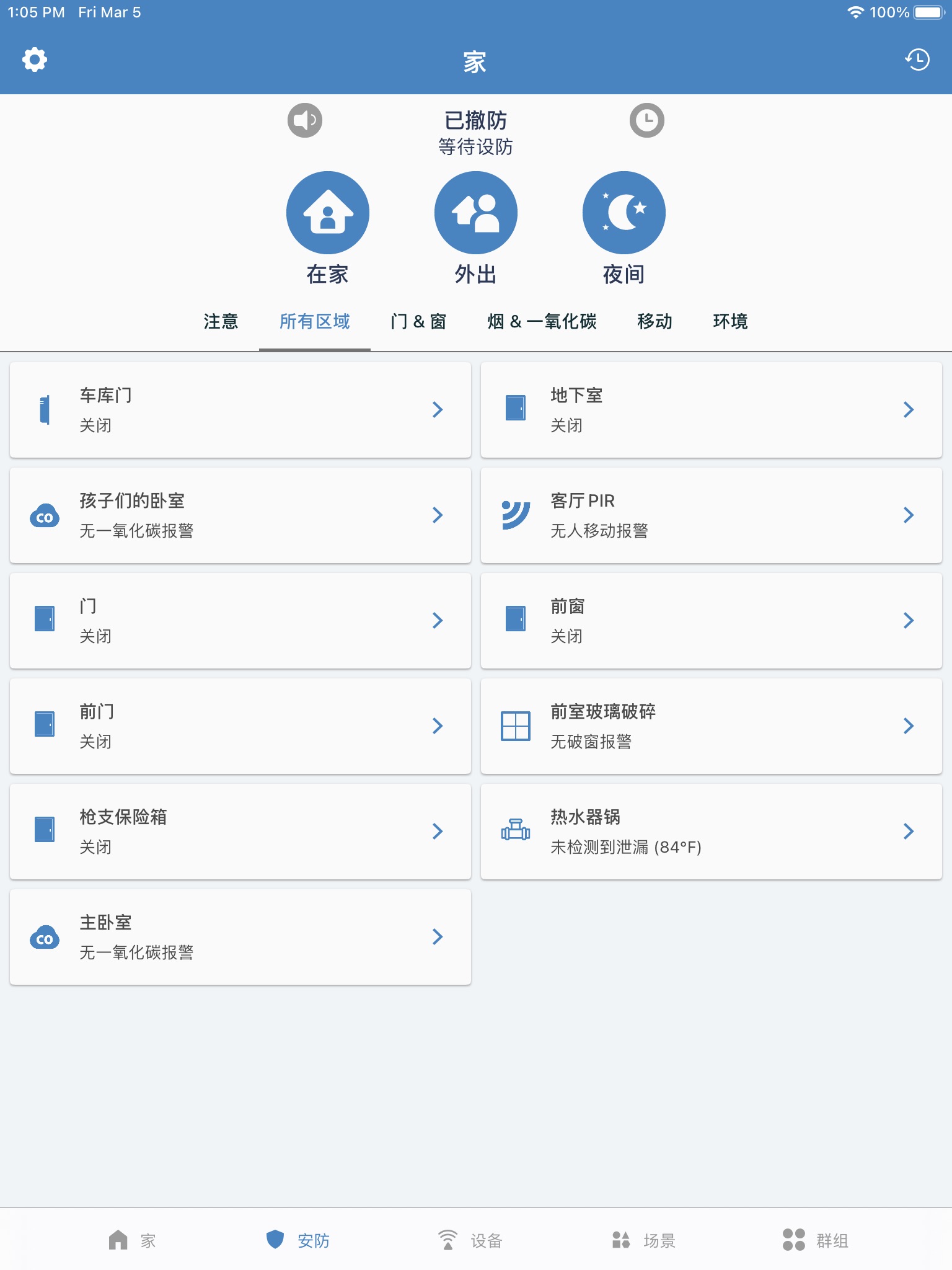The height and width of the screenshot is (1270, 952).
Task: Tap the 车库门 garage door sensor icon
Action: [45, 410]
